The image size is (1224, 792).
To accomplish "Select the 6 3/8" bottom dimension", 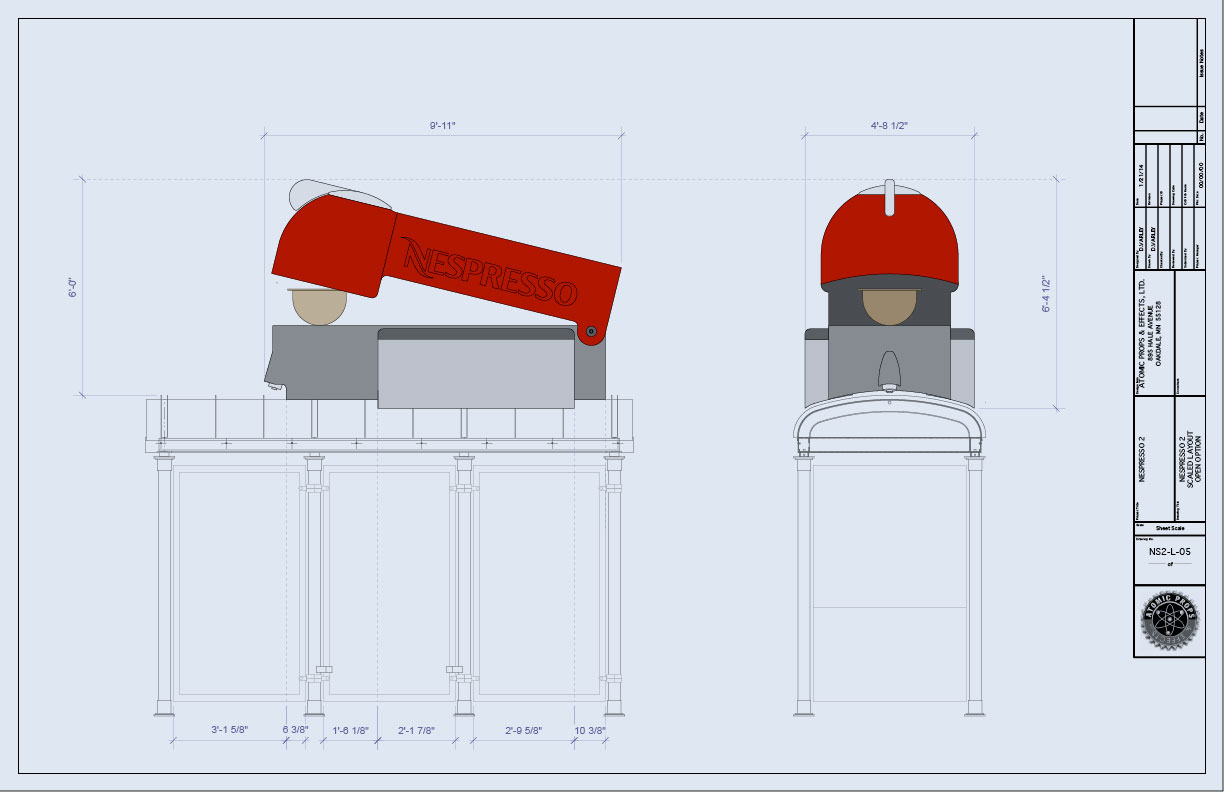I will tap(297, 731).
